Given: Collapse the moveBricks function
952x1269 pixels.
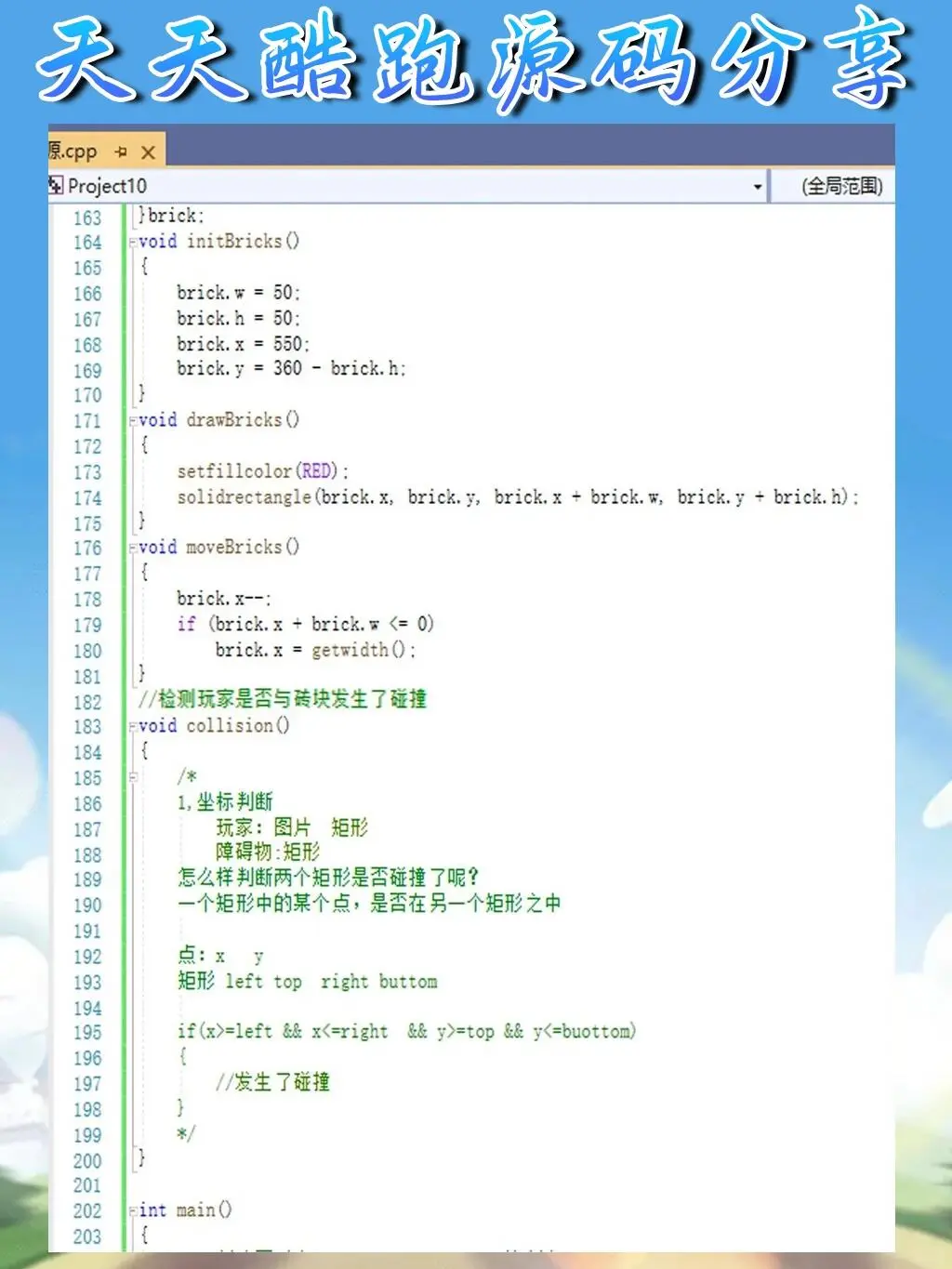Looking at the screenshot, I should pyautogui.click(x=132, y=549).
